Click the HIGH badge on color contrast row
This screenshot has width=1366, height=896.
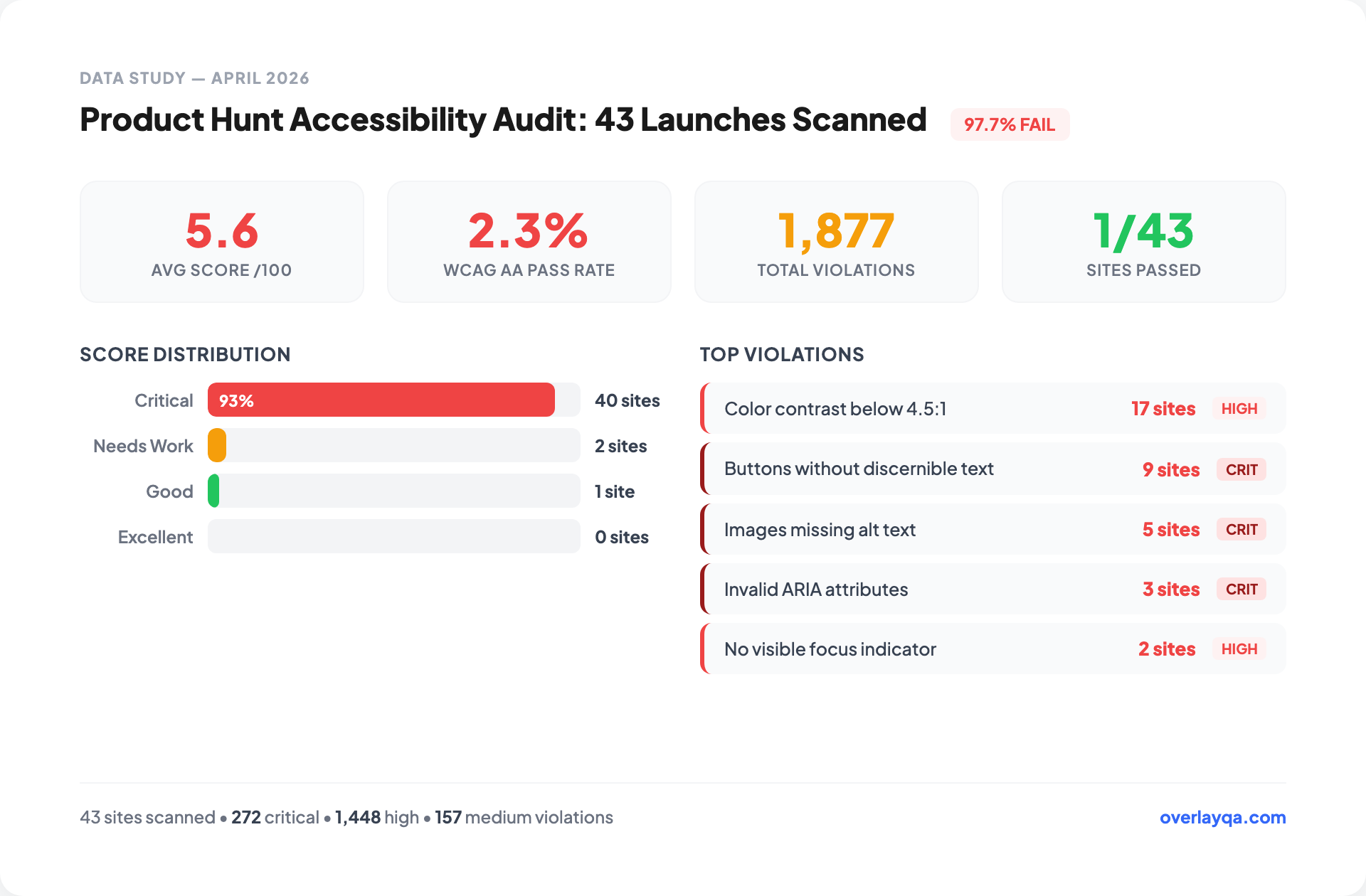point(1239,408)
